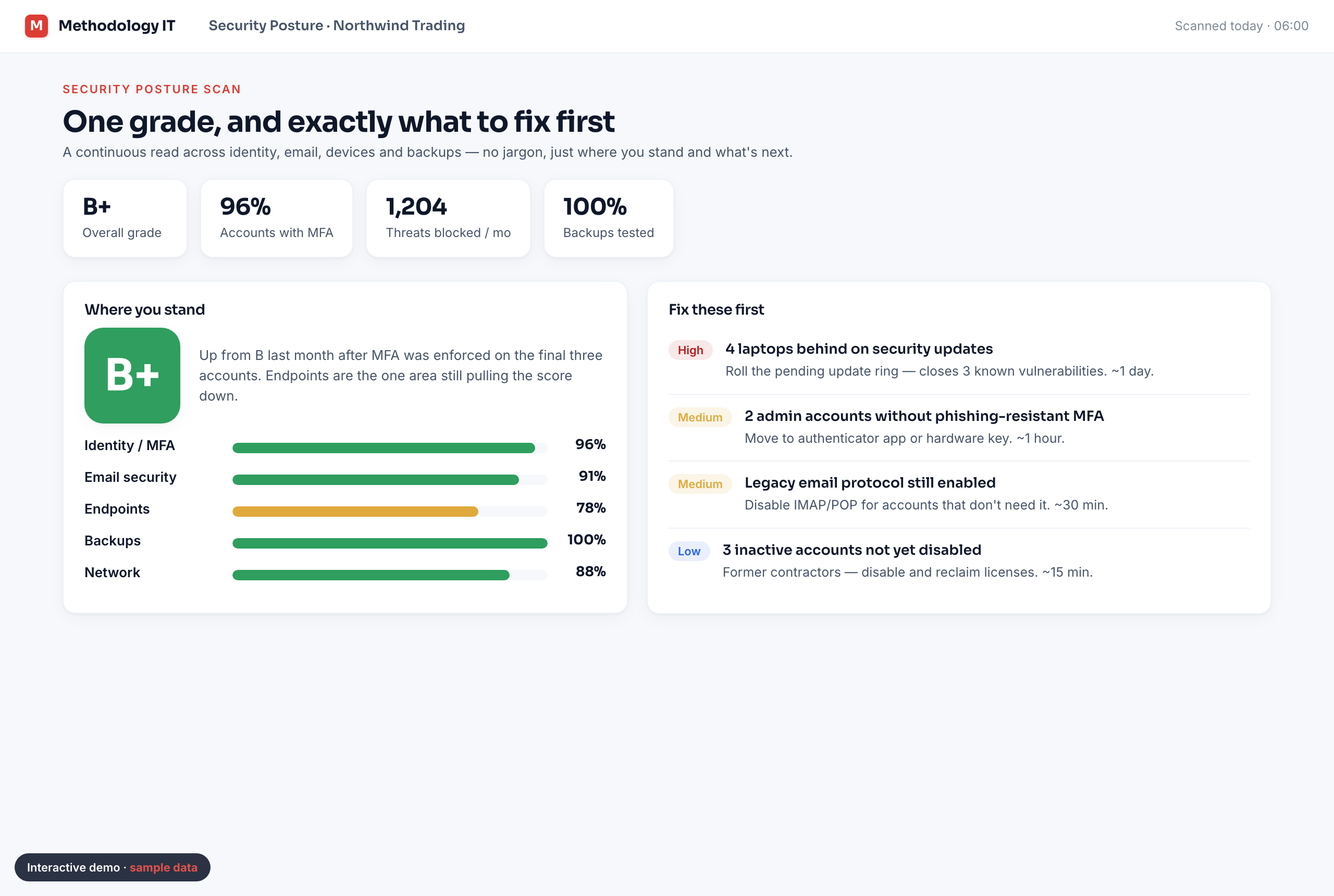The image size is (1334, 896).
Task: Click the red Methodology IT logo icon
Action: pos(36,26)
